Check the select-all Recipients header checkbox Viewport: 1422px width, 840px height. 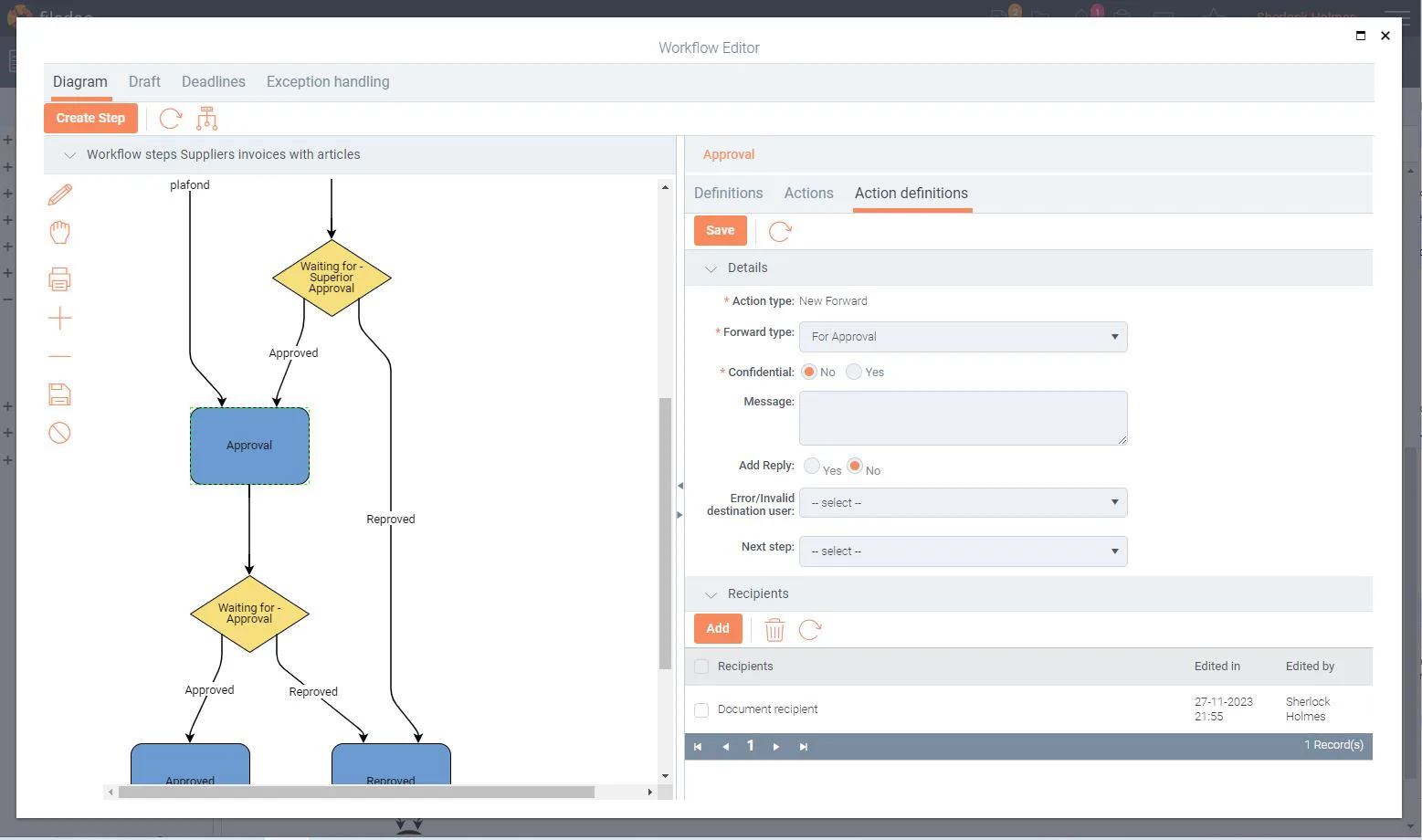tap(701, 667)
